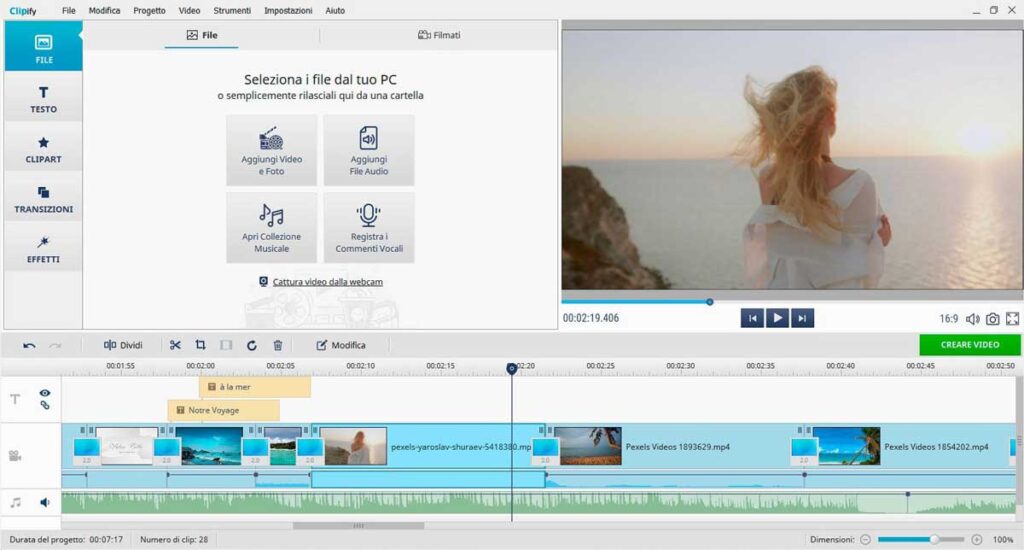Select the 'Notre Voyage' text clip
The image size is (1024, 550).
point(223,410)
